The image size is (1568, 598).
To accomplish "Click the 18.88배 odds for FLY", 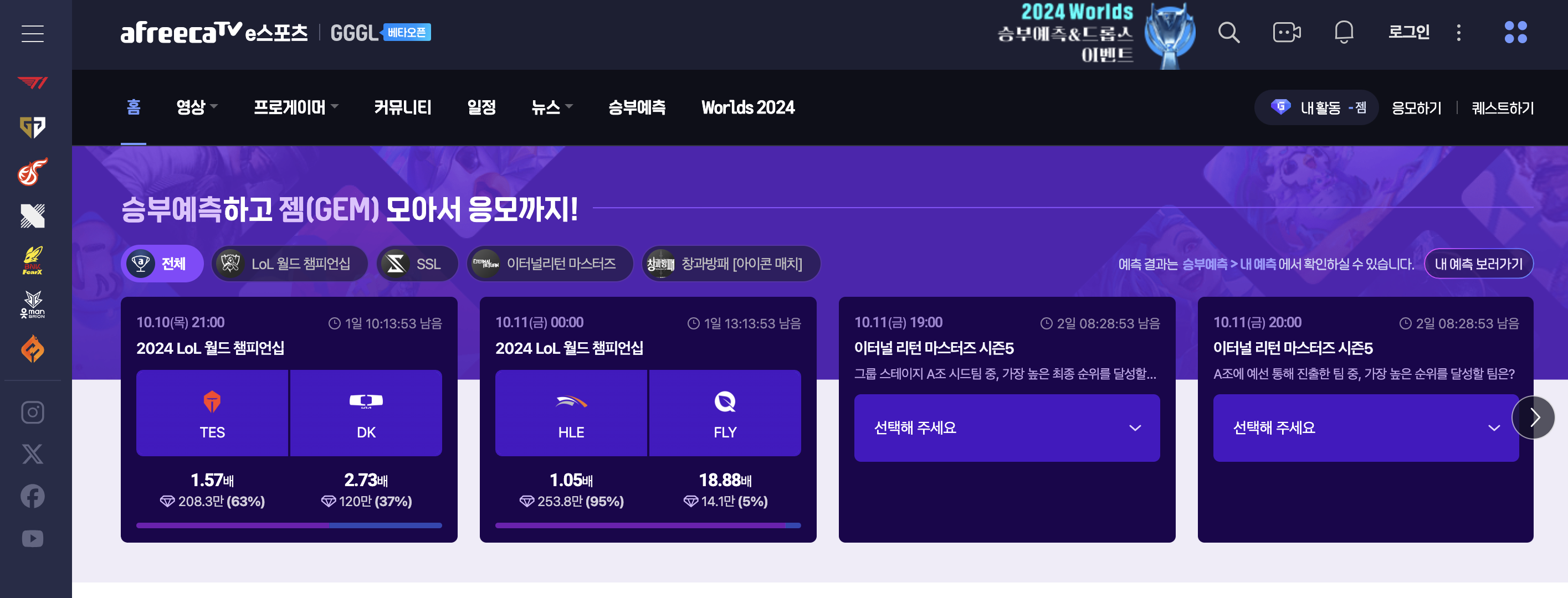I will (725, 480).
